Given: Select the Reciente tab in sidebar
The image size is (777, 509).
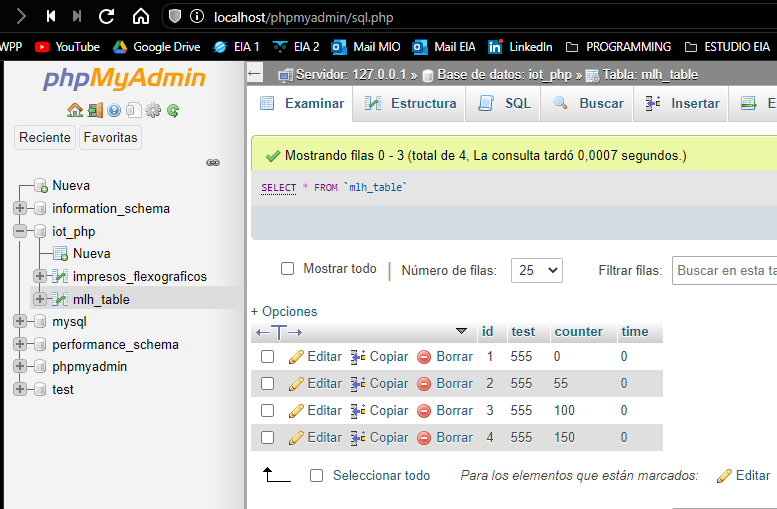Looking at the screenshot, I should pos(45,137).
